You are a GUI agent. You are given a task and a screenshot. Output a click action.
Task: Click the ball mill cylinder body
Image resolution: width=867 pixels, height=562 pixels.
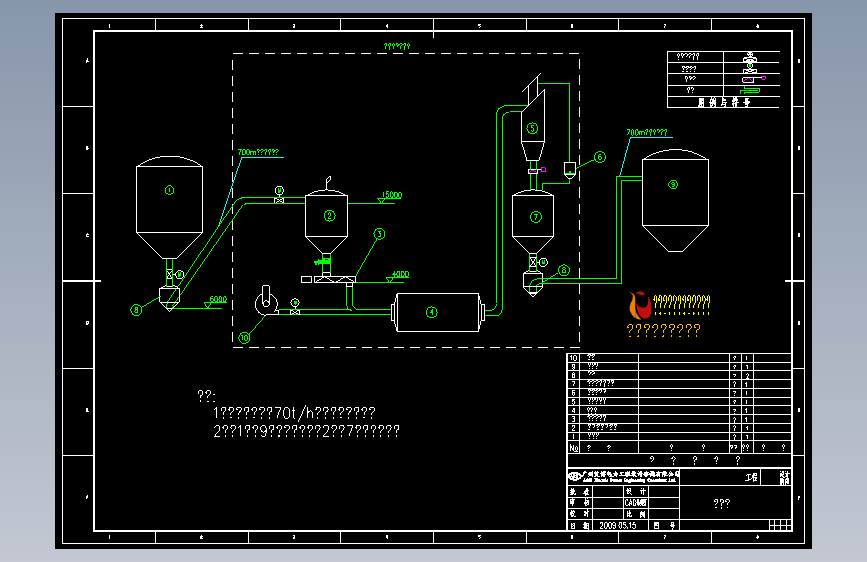(438, 313)
